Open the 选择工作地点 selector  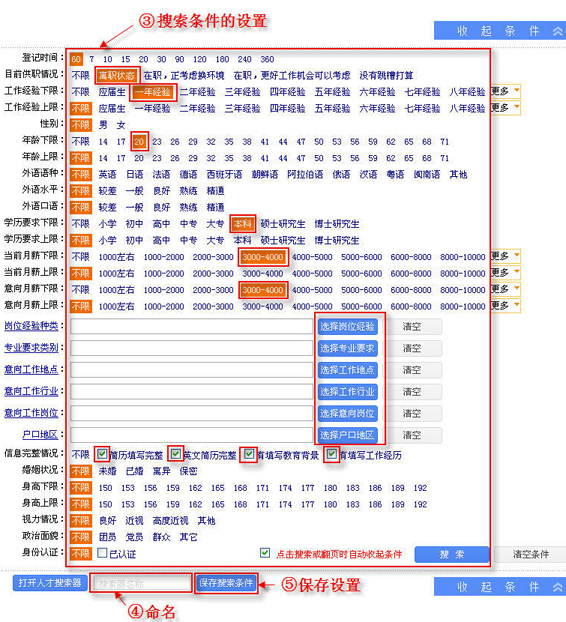pos(347,370)
